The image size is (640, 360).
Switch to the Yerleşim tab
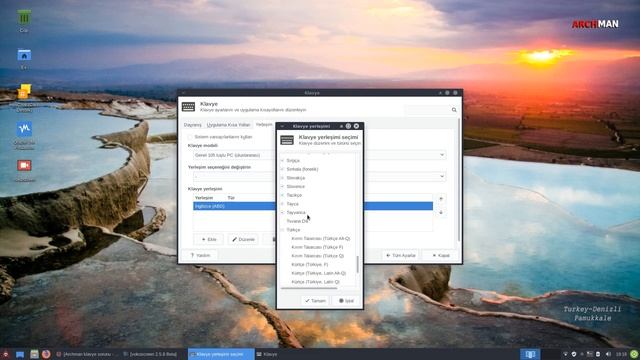click(x=264, y=124)
